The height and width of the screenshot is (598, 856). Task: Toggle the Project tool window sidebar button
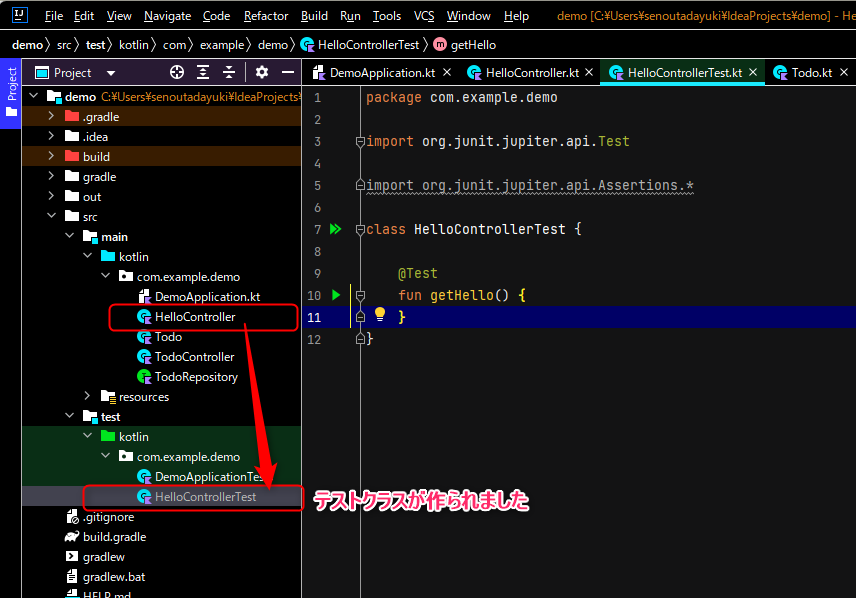(11, 93)
